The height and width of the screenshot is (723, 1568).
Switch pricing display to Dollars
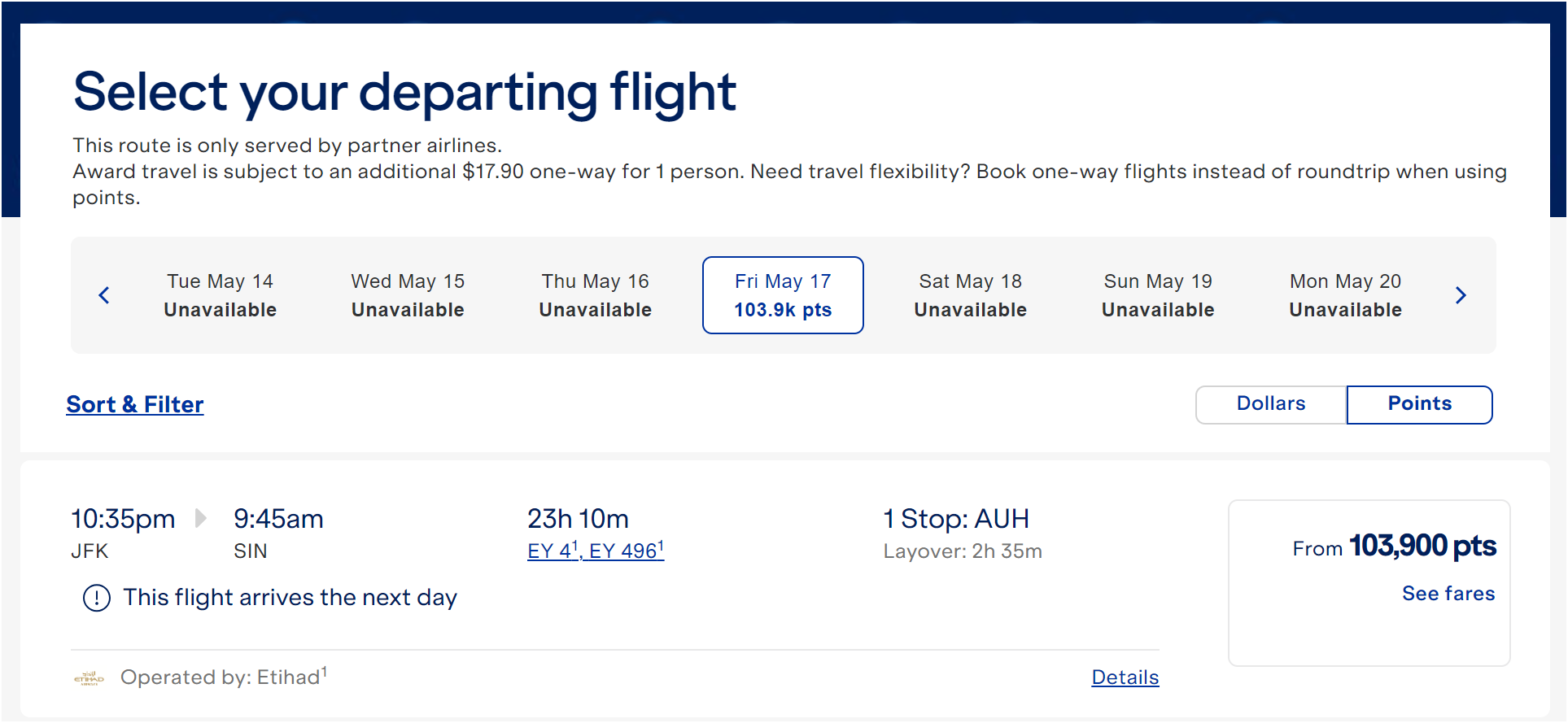coord(1269,404)
